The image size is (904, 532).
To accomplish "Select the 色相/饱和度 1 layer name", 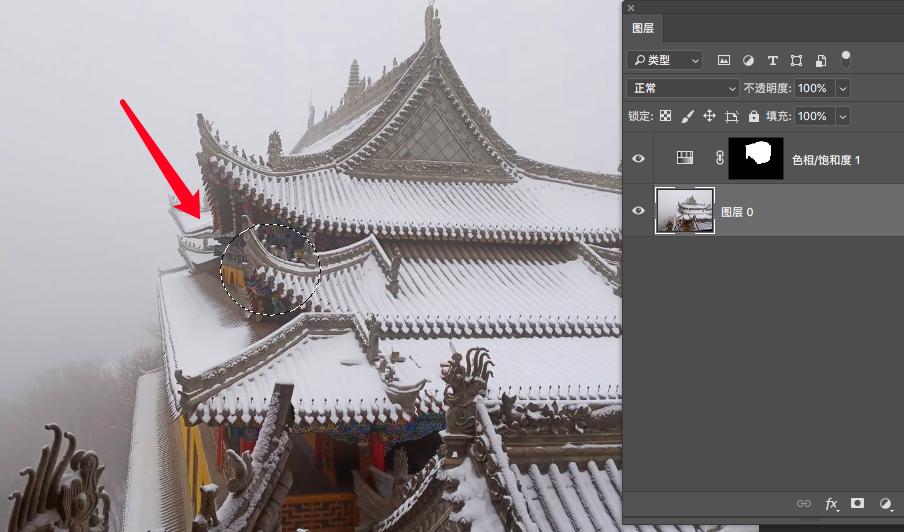I will (826, 160).
